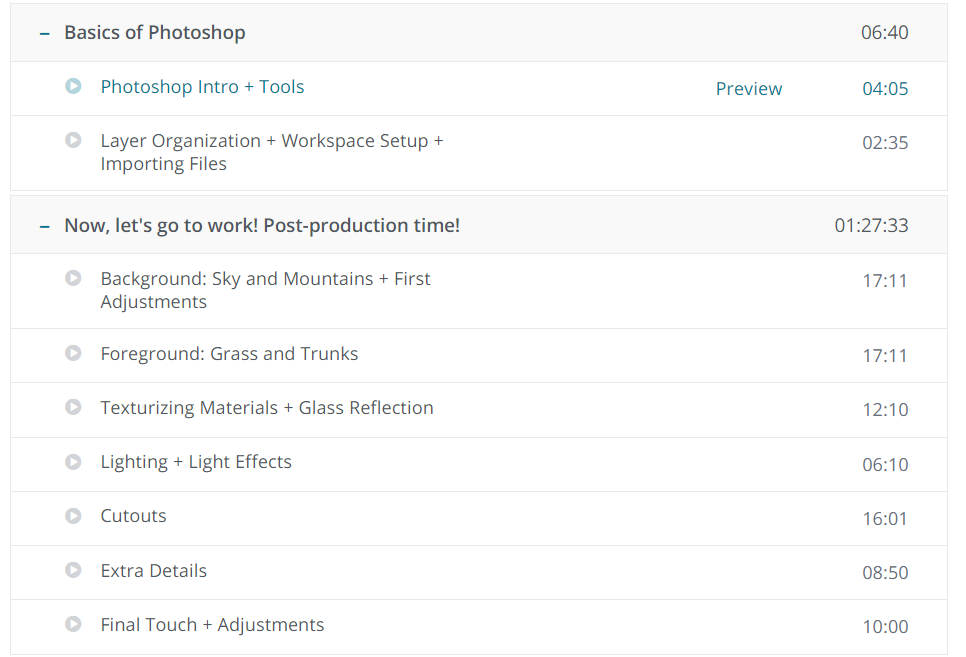Select Texturizing Materials + Glass Reflection title
Image resolution: width=966 pixels, height=657 pixels.
(266, 408)
